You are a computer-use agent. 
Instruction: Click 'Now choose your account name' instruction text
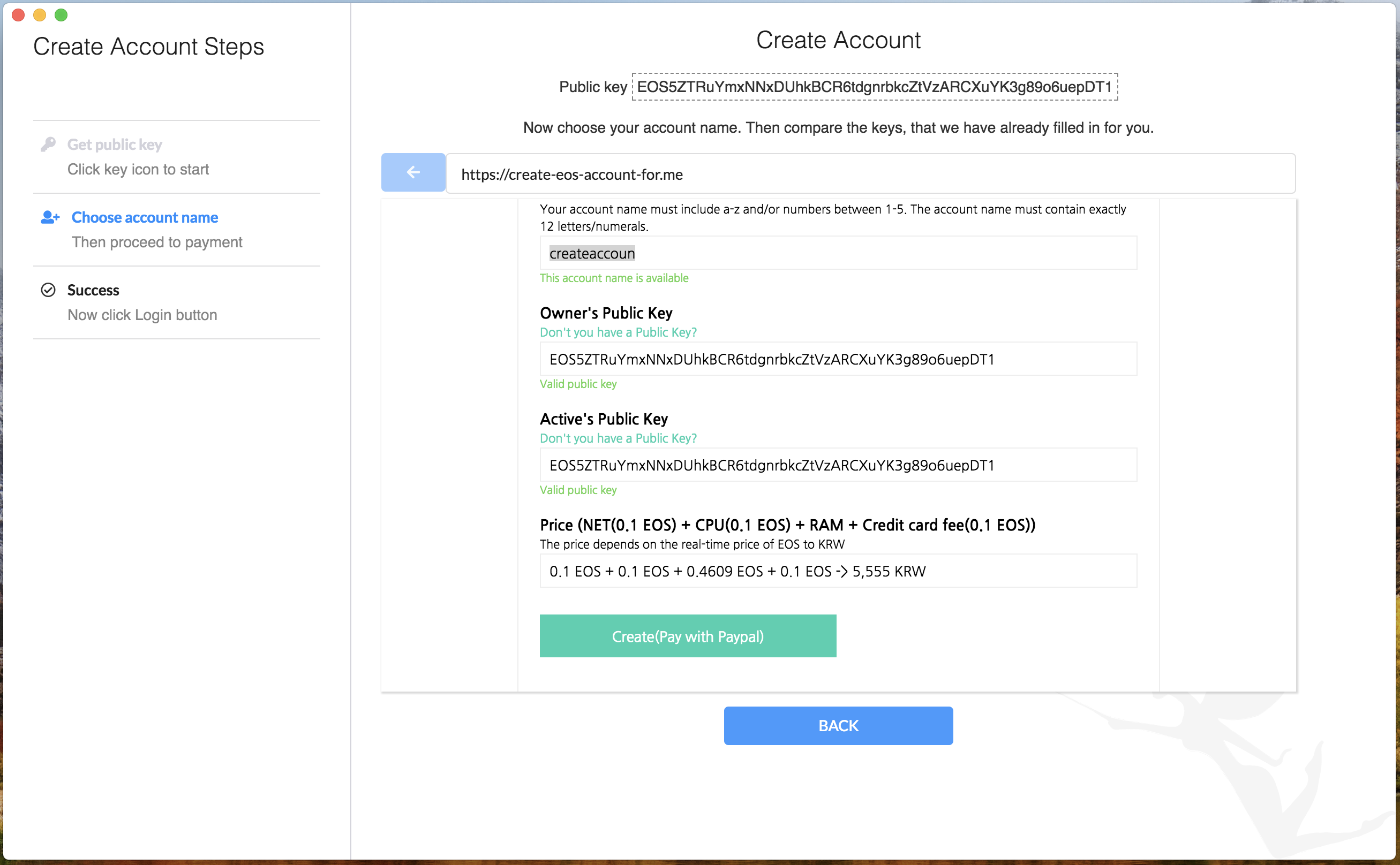point(839,127)
